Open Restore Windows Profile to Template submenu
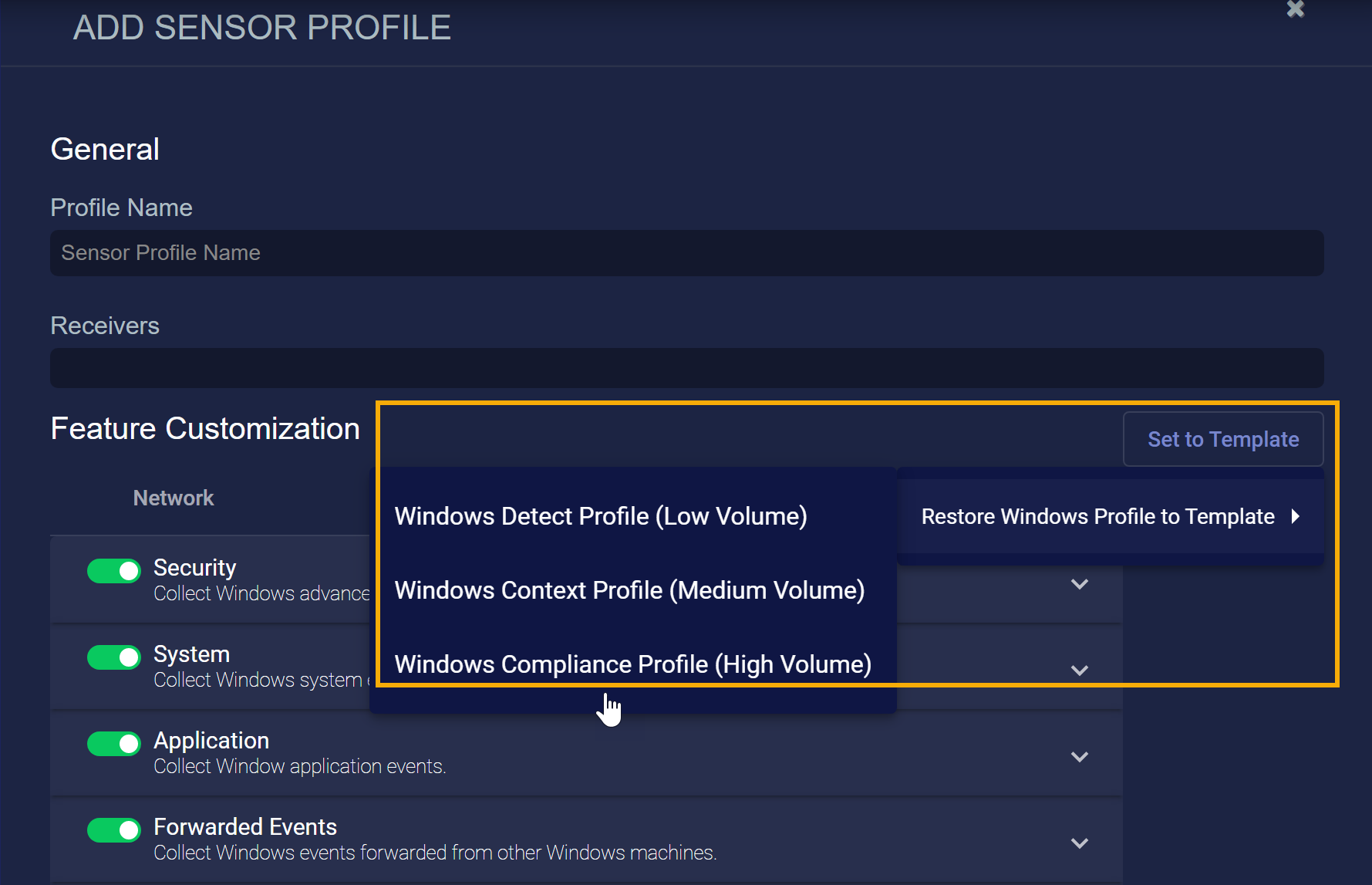The height and width of the screenshot is (885, 1372). (1097, 516)
